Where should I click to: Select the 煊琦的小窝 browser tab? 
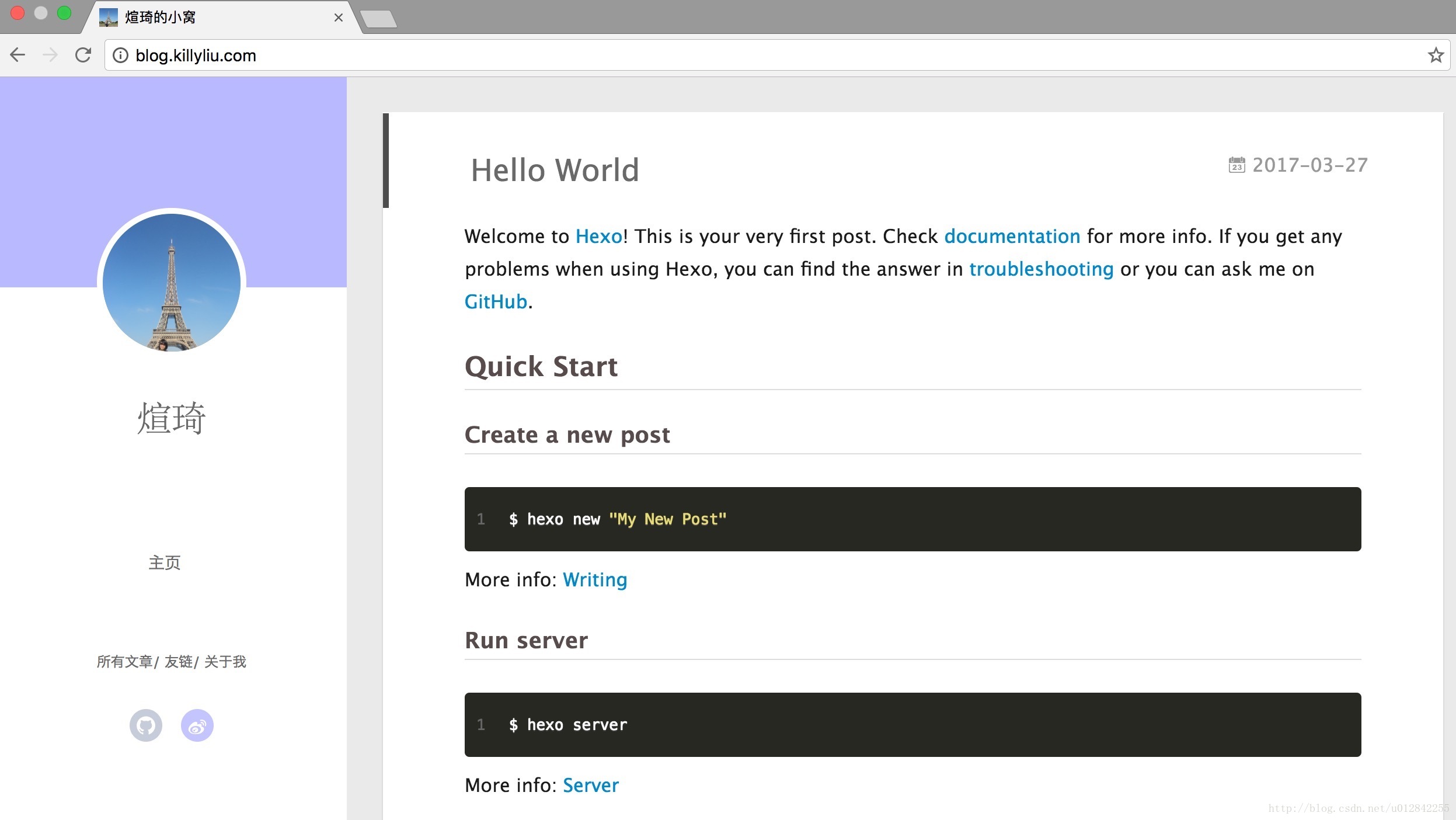[222, 18]
